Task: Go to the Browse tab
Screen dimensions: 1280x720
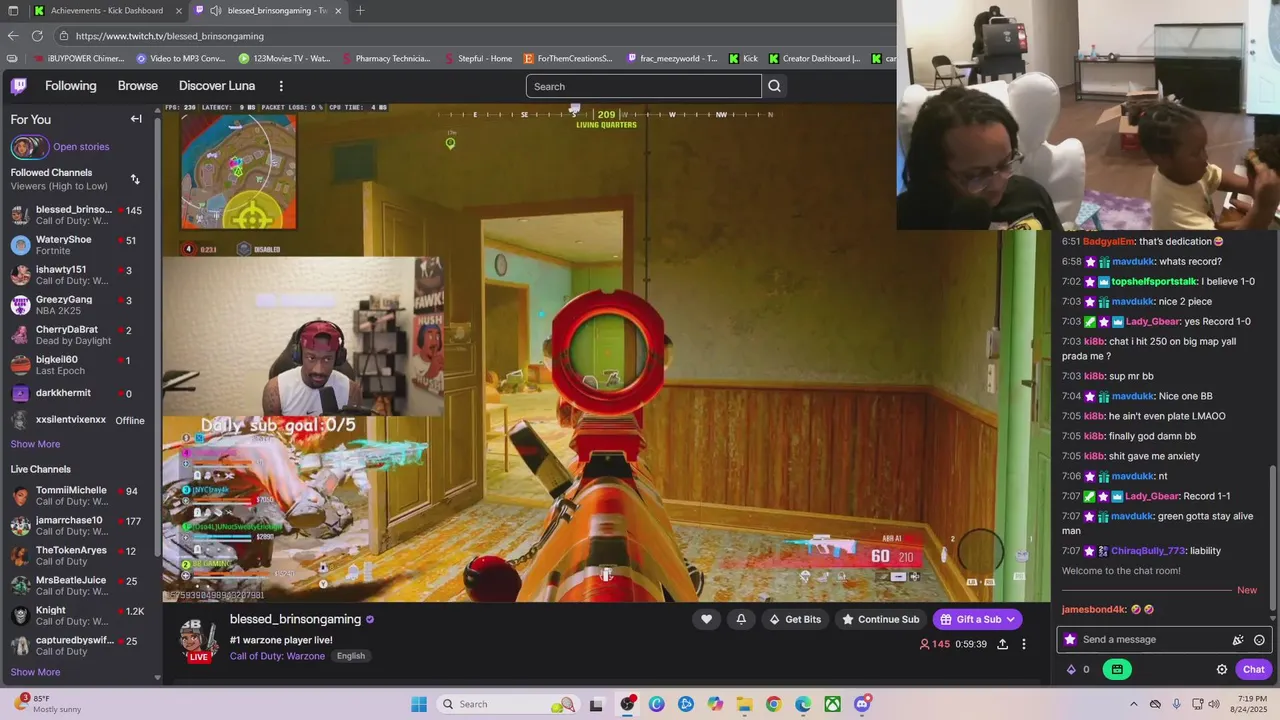Action: [138, 86]
